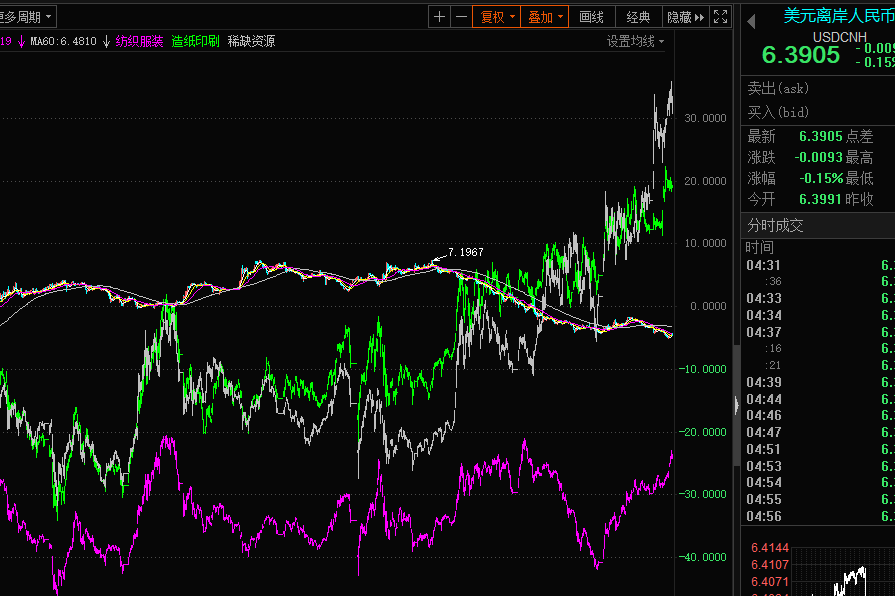This screenshot has height=596, width=895.
Task: Toggle the 造纸印刷 overlay series
Action: [x=195, y=41]
